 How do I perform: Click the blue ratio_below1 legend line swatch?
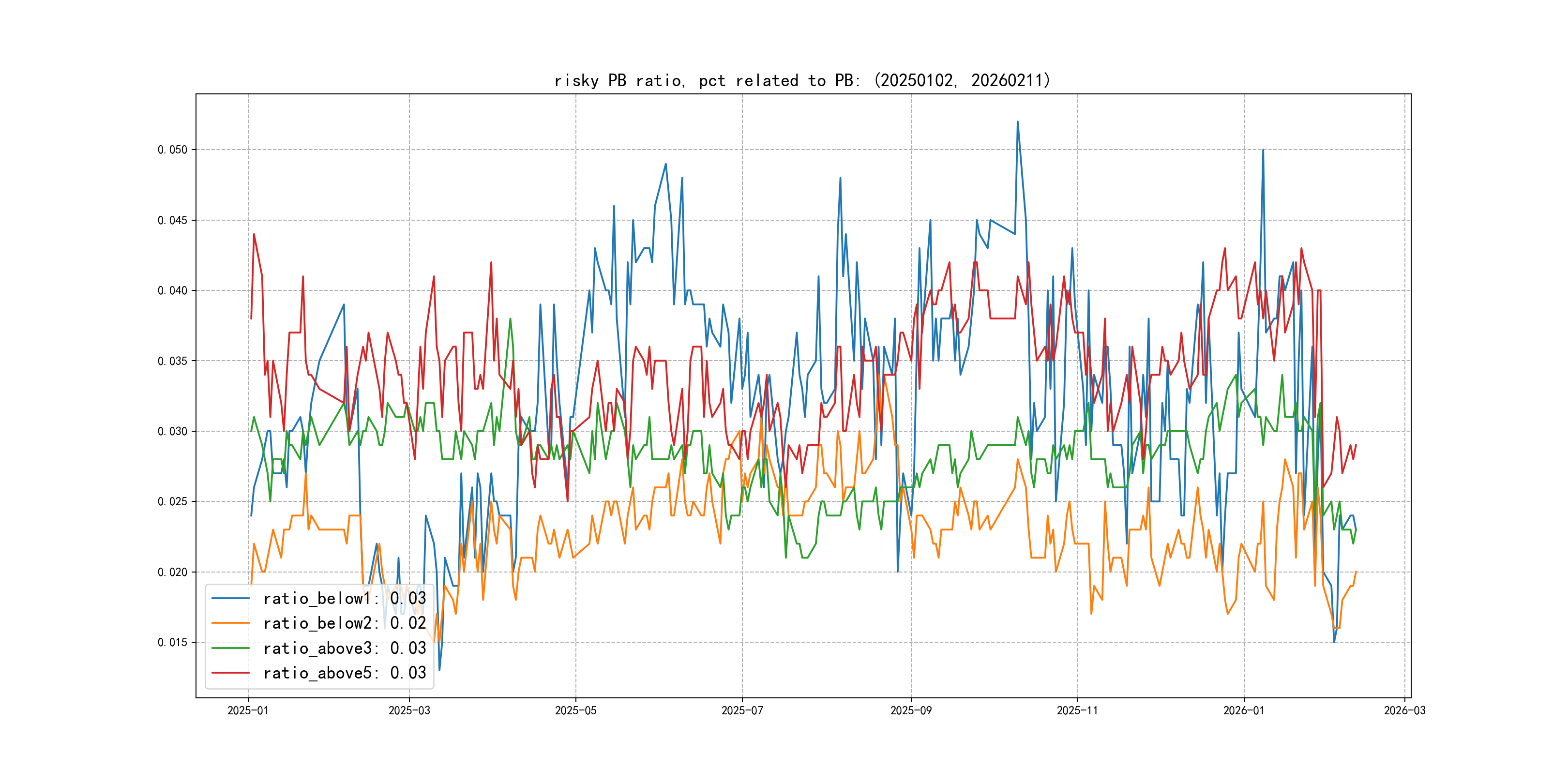tap(230, 598)
